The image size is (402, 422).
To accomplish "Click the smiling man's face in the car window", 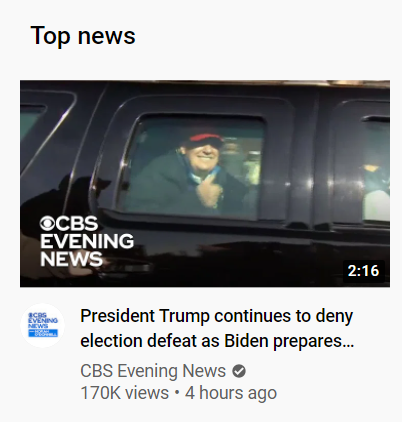I will click(x=203, y=157).
